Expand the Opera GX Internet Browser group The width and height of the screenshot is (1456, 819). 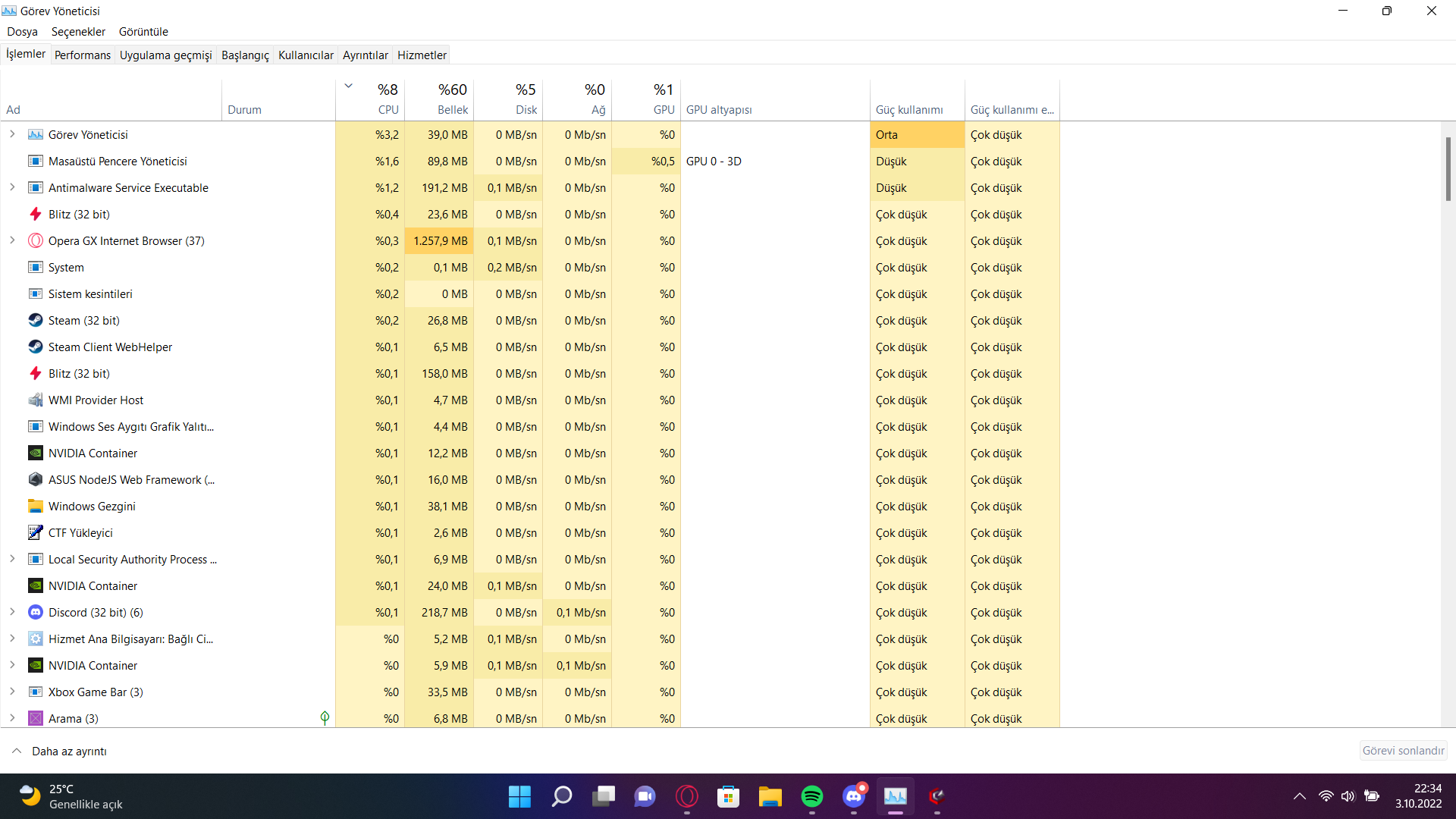pyautogui.click(x=12, y=240)
